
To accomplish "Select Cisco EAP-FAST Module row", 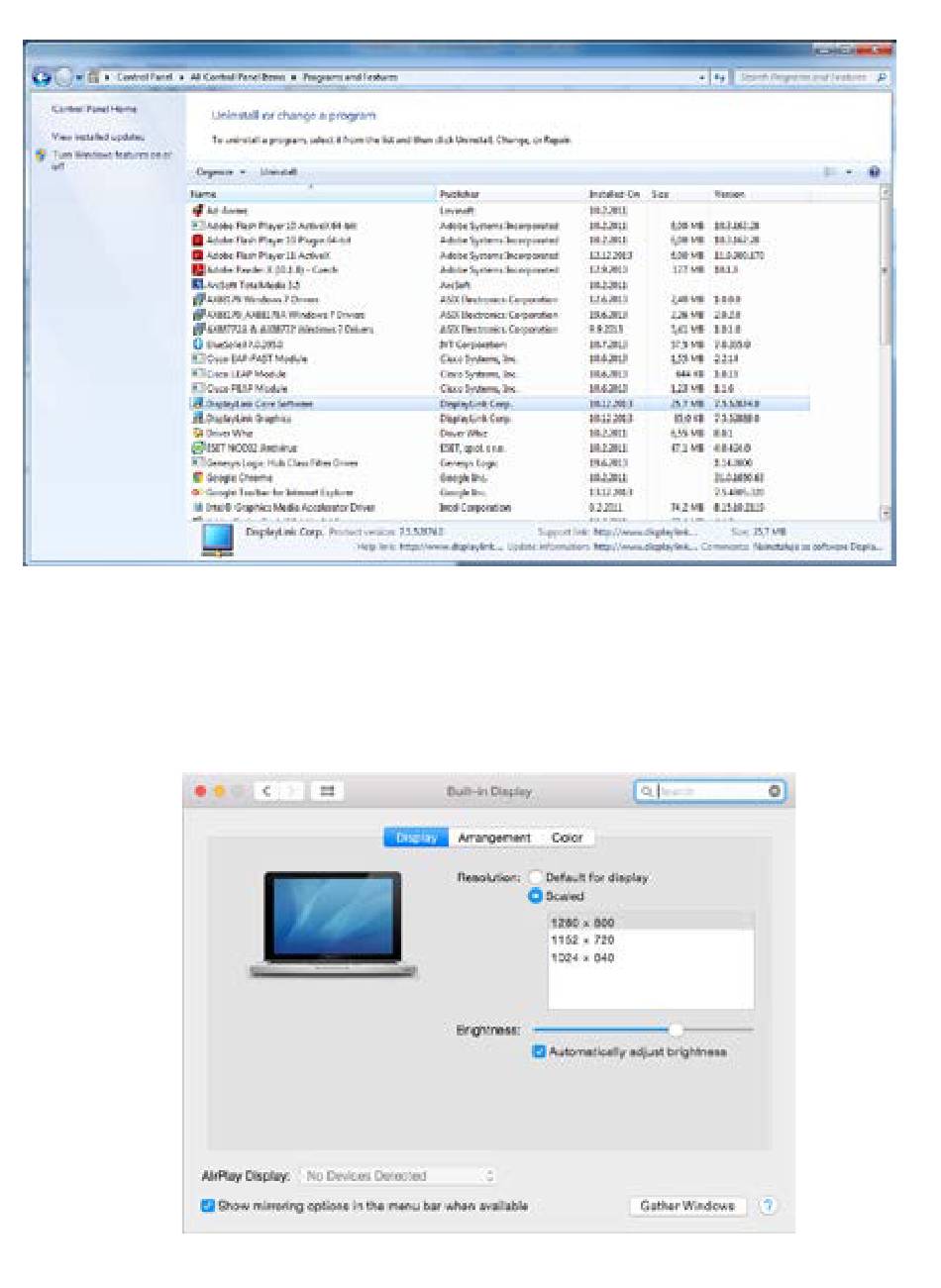I will (x=500, y=359).
